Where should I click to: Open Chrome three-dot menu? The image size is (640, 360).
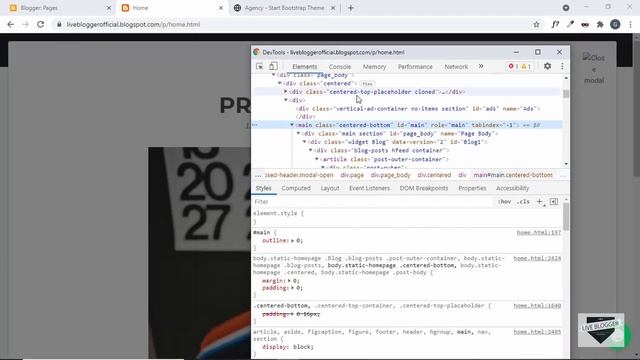pos(631,24)
